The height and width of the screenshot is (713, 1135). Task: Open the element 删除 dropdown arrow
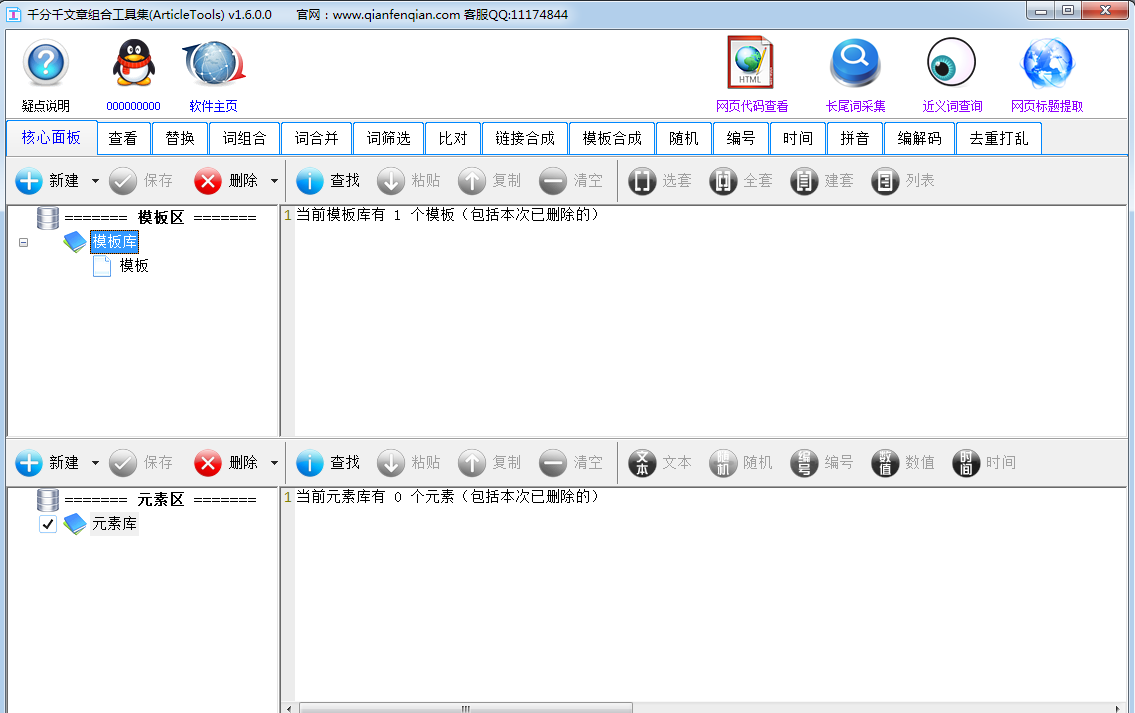(x=274, y=463)
